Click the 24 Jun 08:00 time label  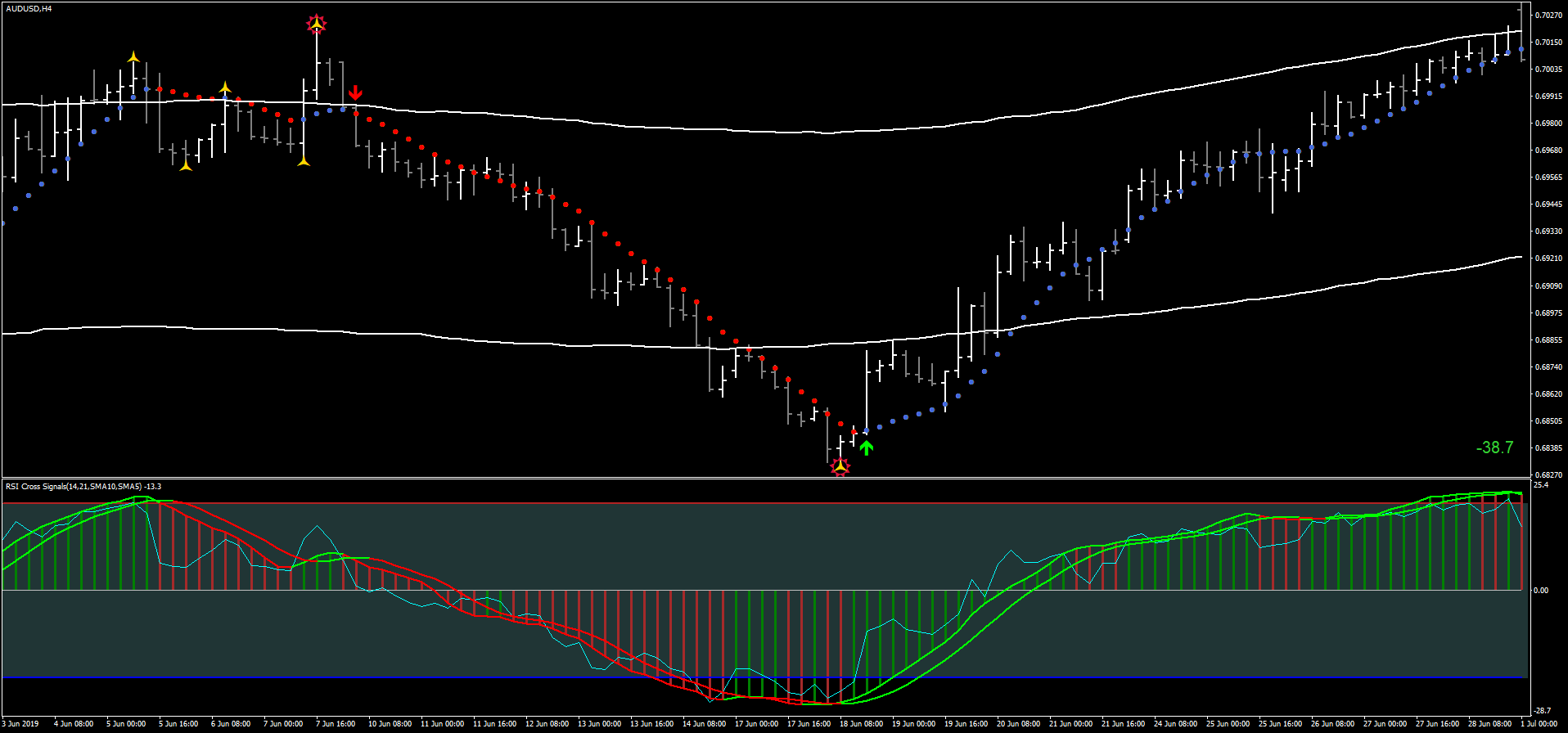point(1175,724)
